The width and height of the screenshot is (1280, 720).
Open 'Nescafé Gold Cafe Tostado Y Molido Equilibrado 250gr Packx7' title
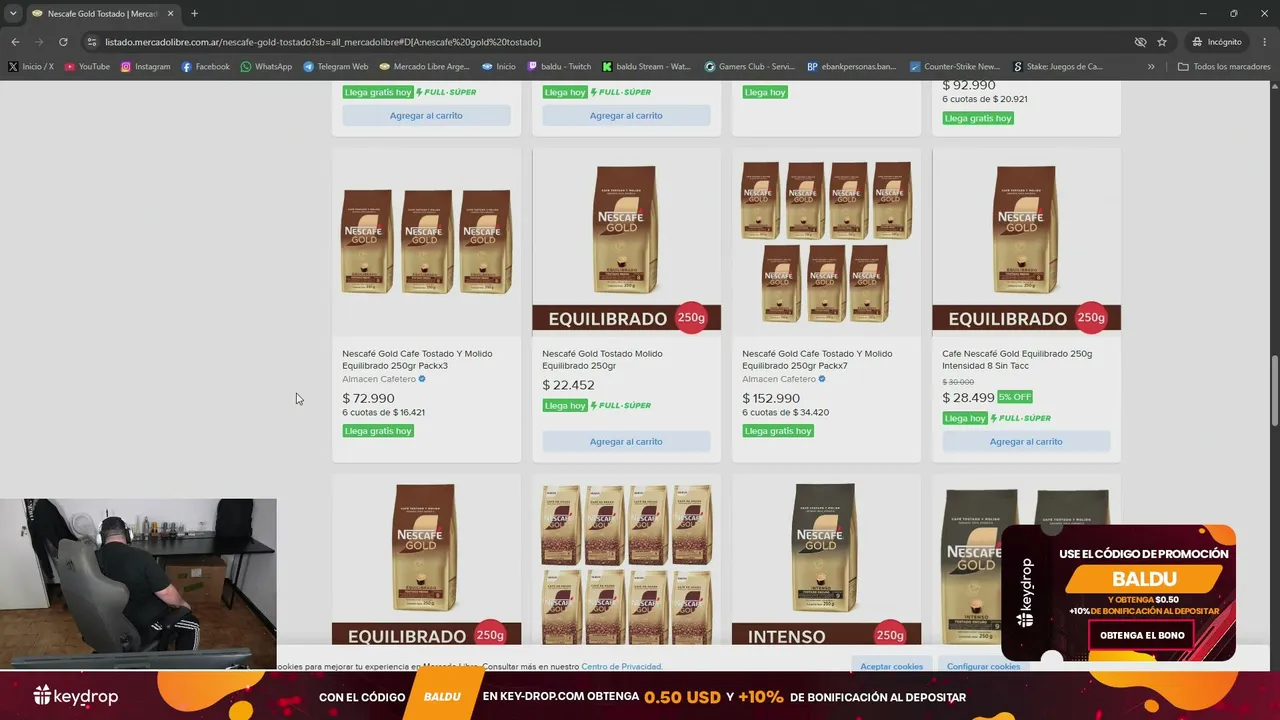(817, 359)
